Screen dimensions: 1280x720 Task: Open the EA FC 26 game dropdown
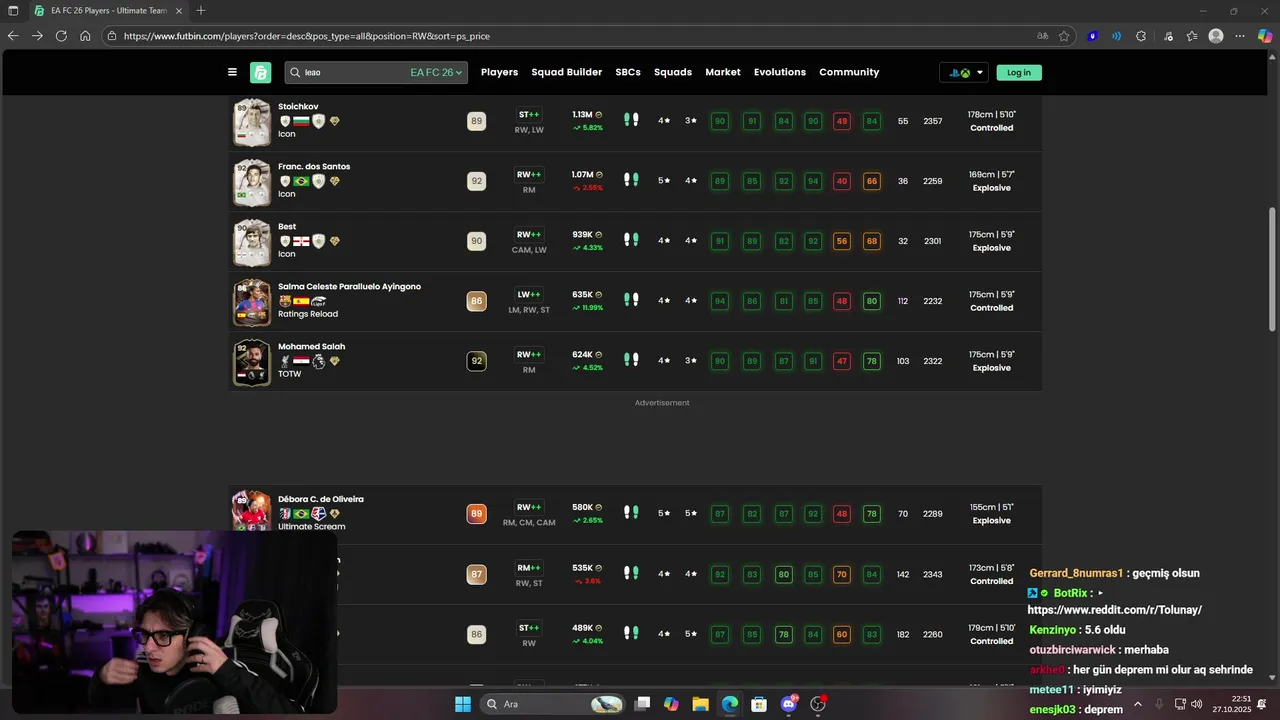coord(436,72)
